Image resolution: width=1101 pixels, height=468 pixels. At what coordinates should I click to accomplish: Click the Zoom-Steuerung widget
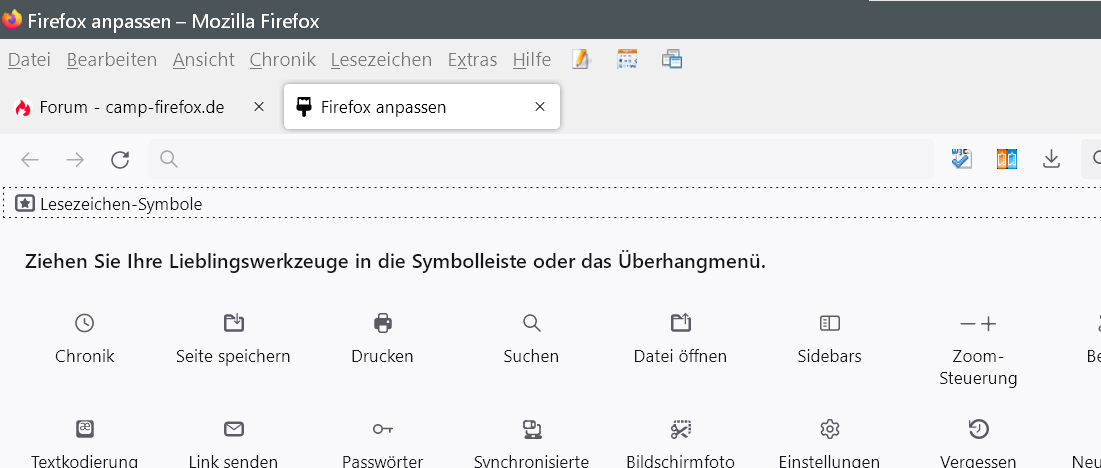[x=978, y=323]
